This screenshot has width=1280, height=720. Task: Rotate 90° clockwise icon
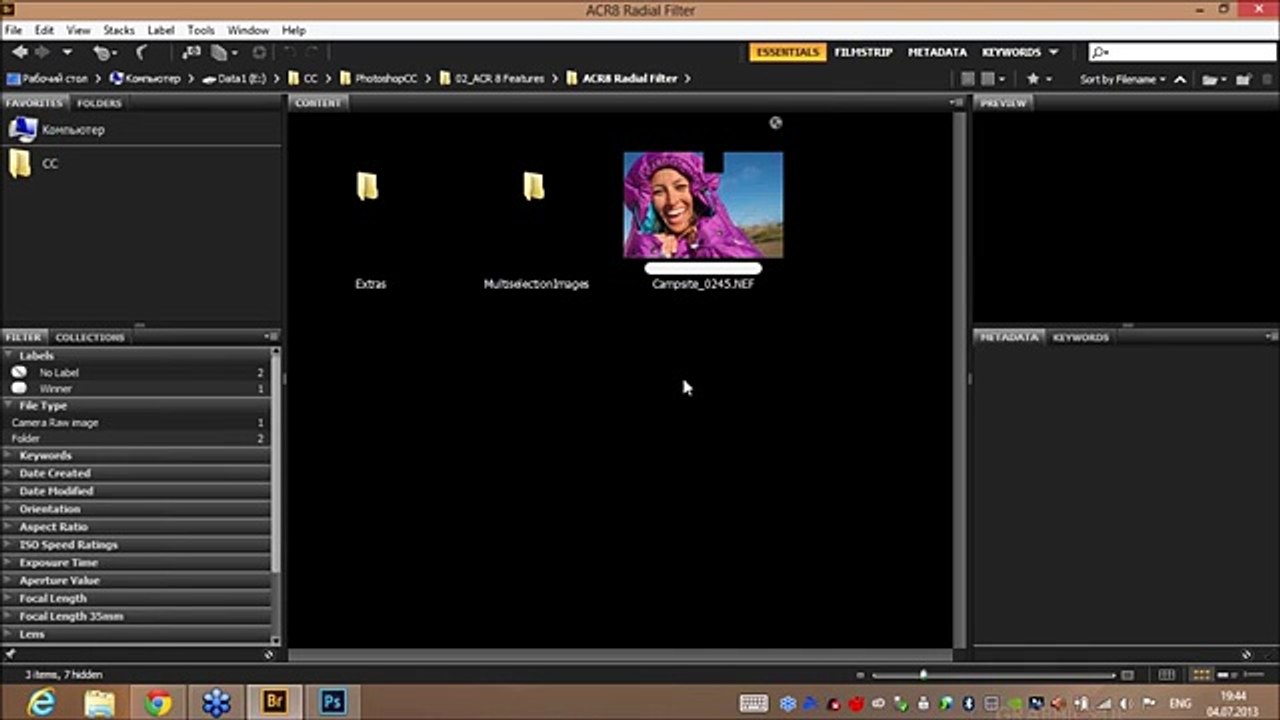coord(312,52)
